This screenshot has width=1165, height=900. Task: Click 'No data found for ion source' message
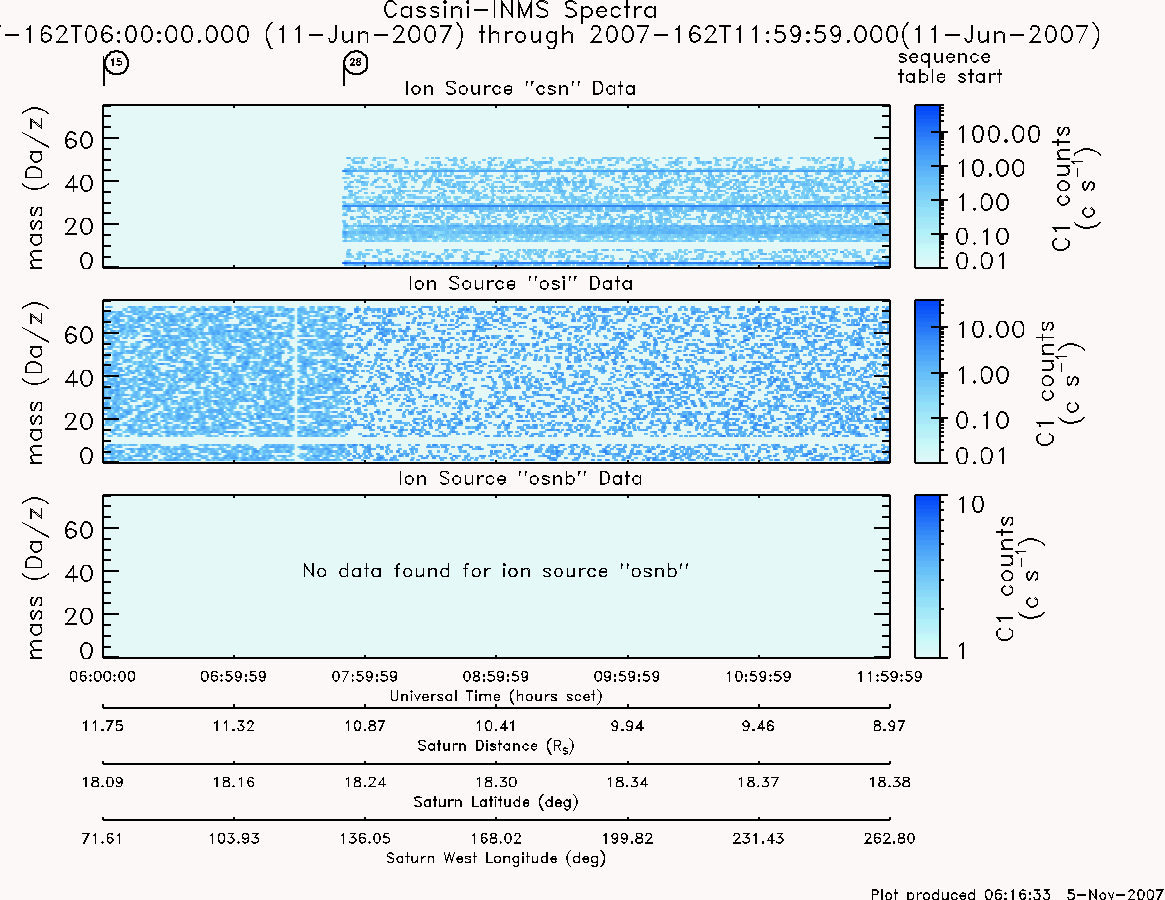(x=496, y=571)
